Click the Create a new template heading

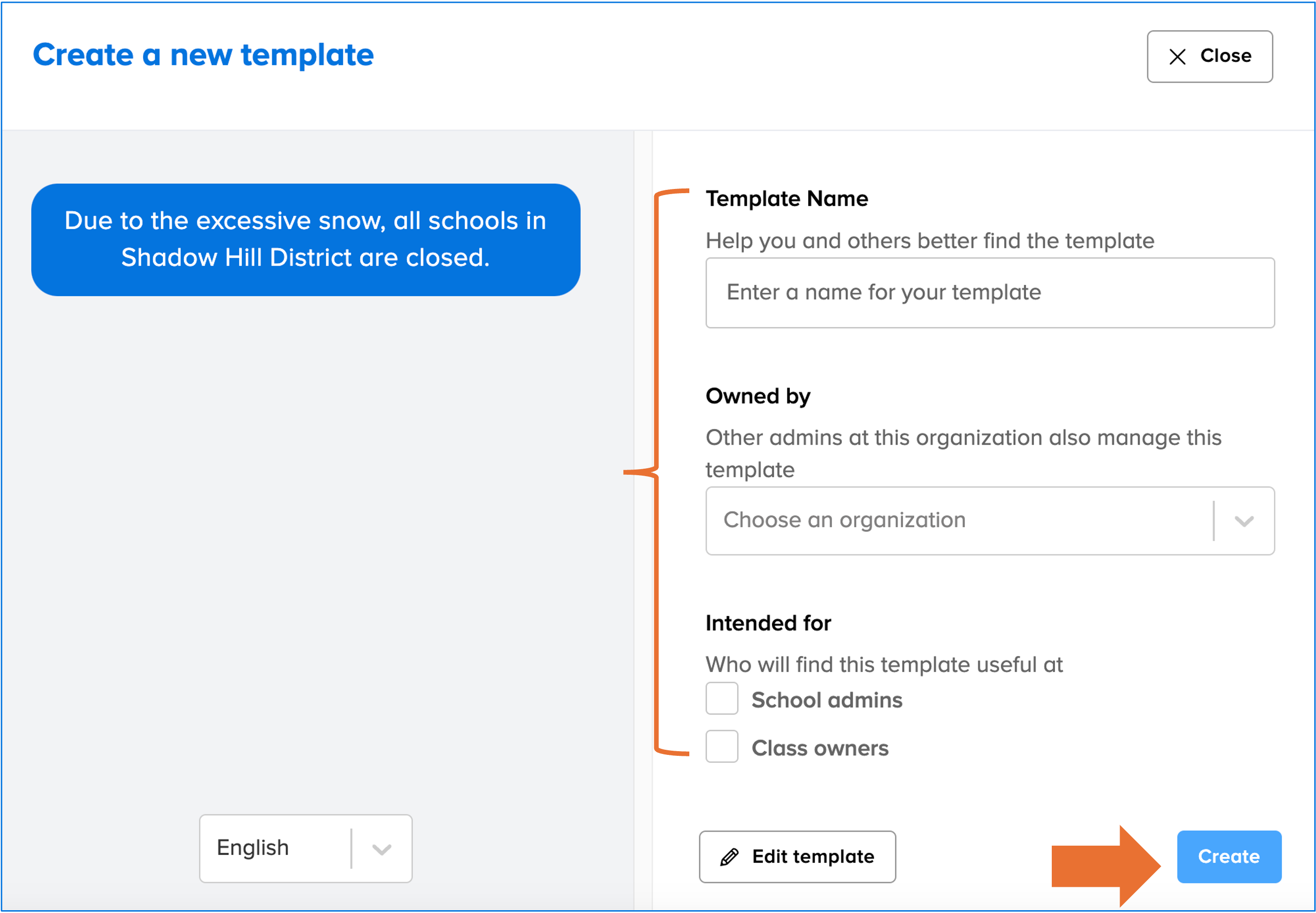tap(203, 55)
